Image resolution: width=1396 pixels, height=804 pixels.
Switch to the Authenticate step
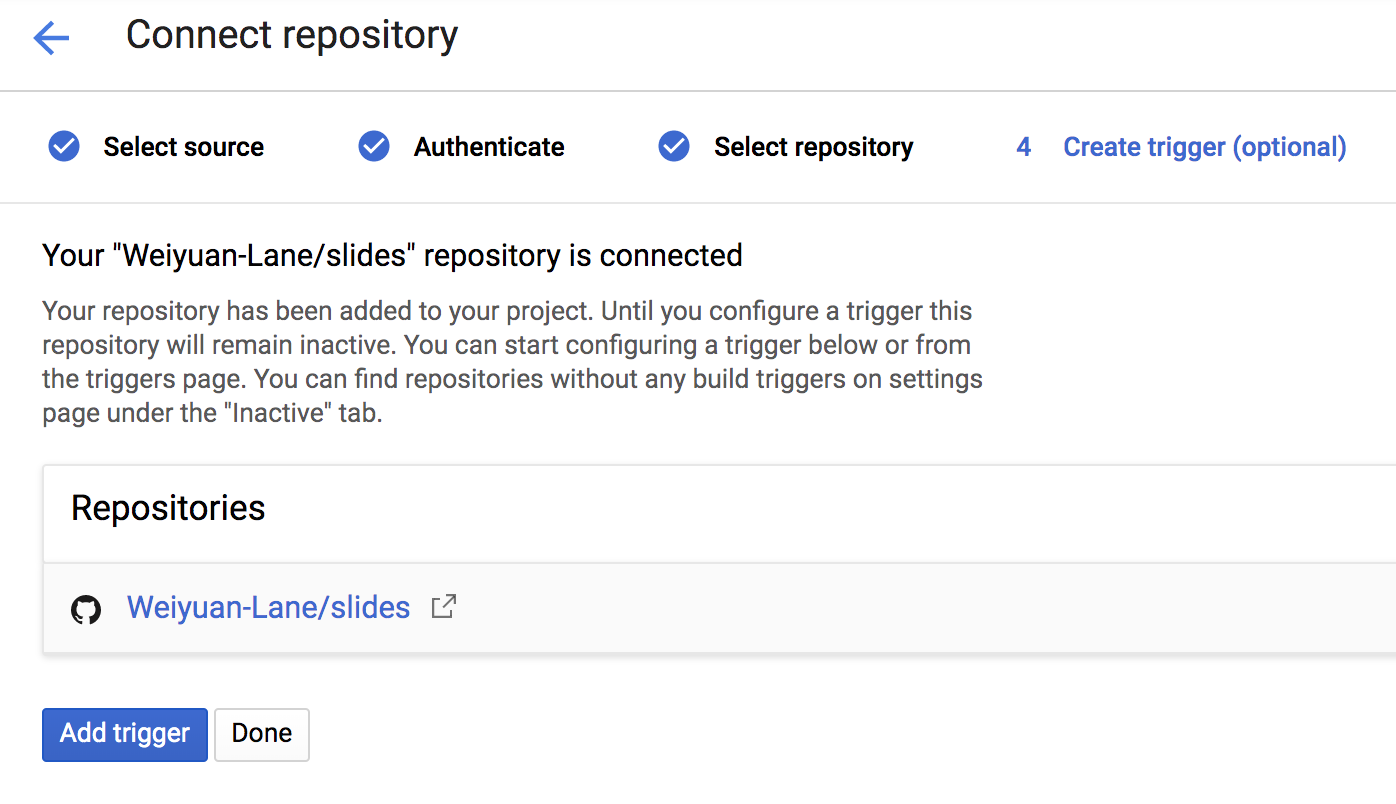[x=489, y=147]
